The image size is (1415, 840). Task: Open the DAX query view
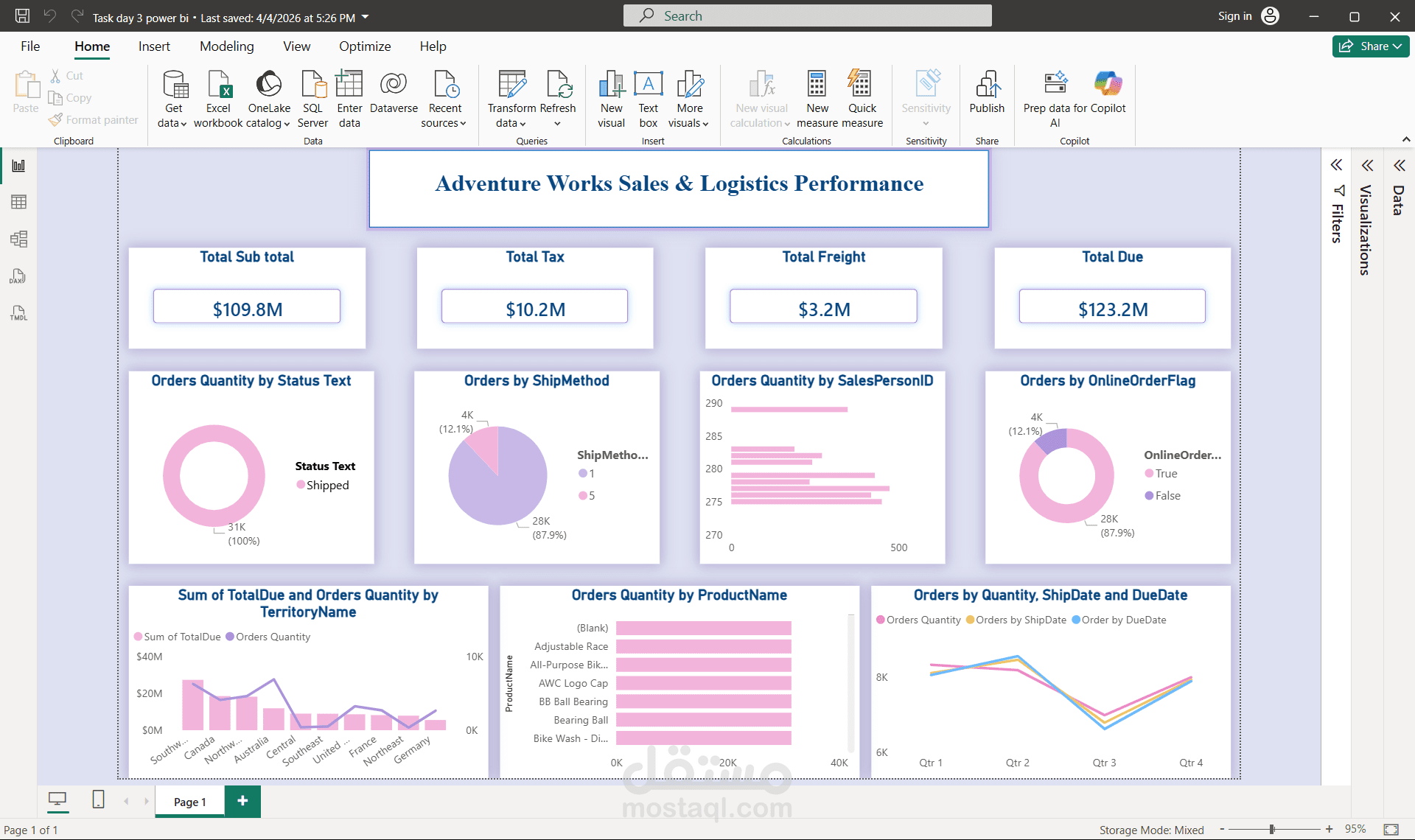(x=18, y=276)
